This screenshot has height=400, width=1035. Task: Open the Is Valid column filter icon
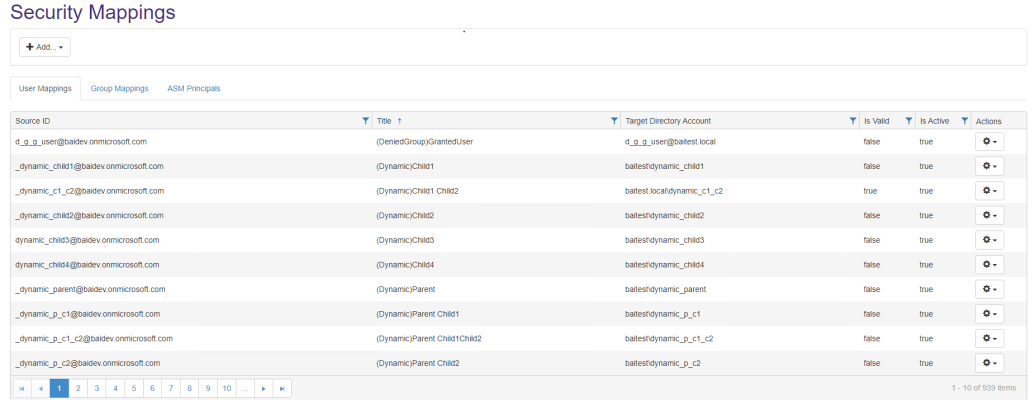point(908,121)
